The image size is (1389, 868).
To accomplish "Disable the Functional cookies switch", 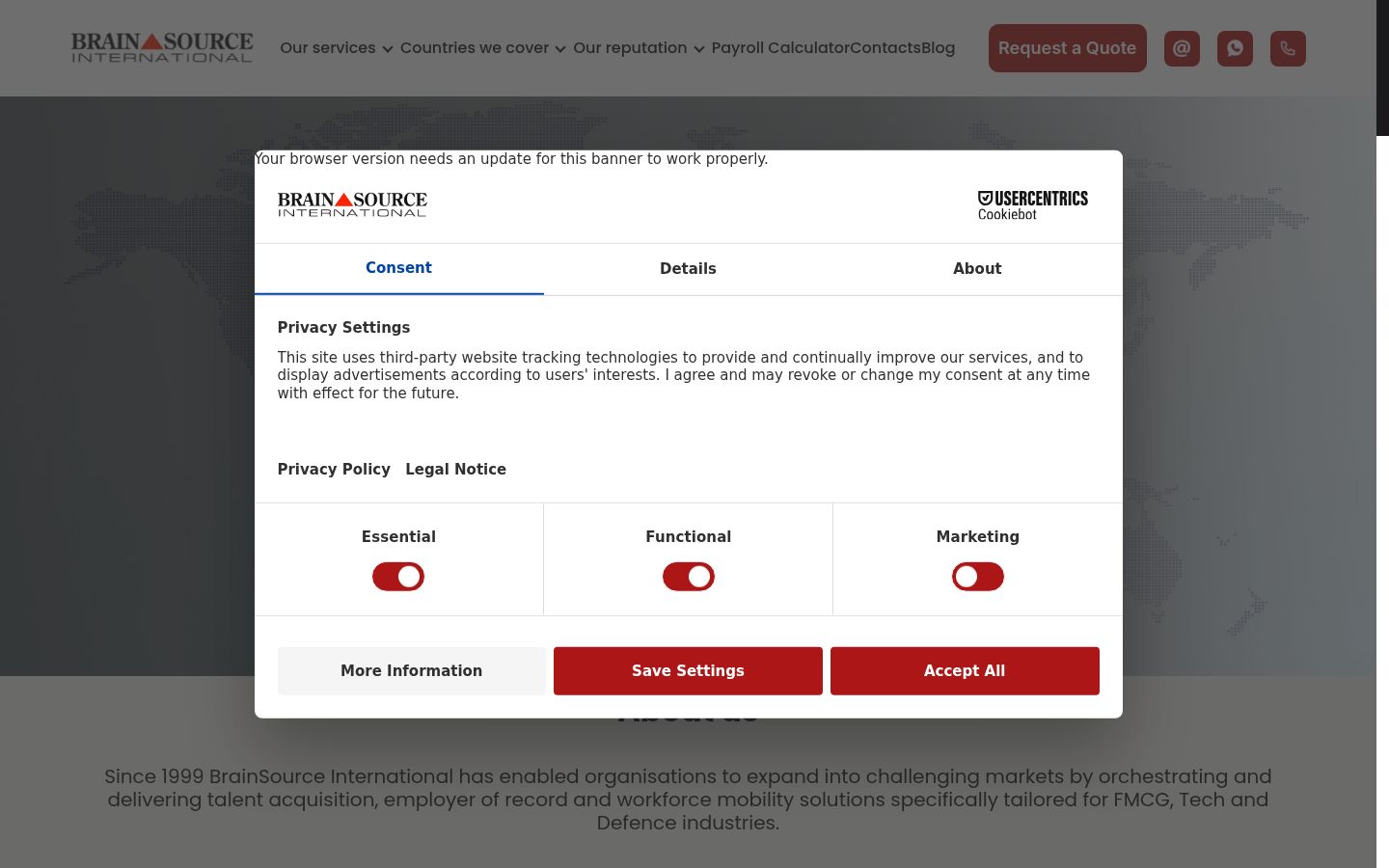I will tap(688, 577).
